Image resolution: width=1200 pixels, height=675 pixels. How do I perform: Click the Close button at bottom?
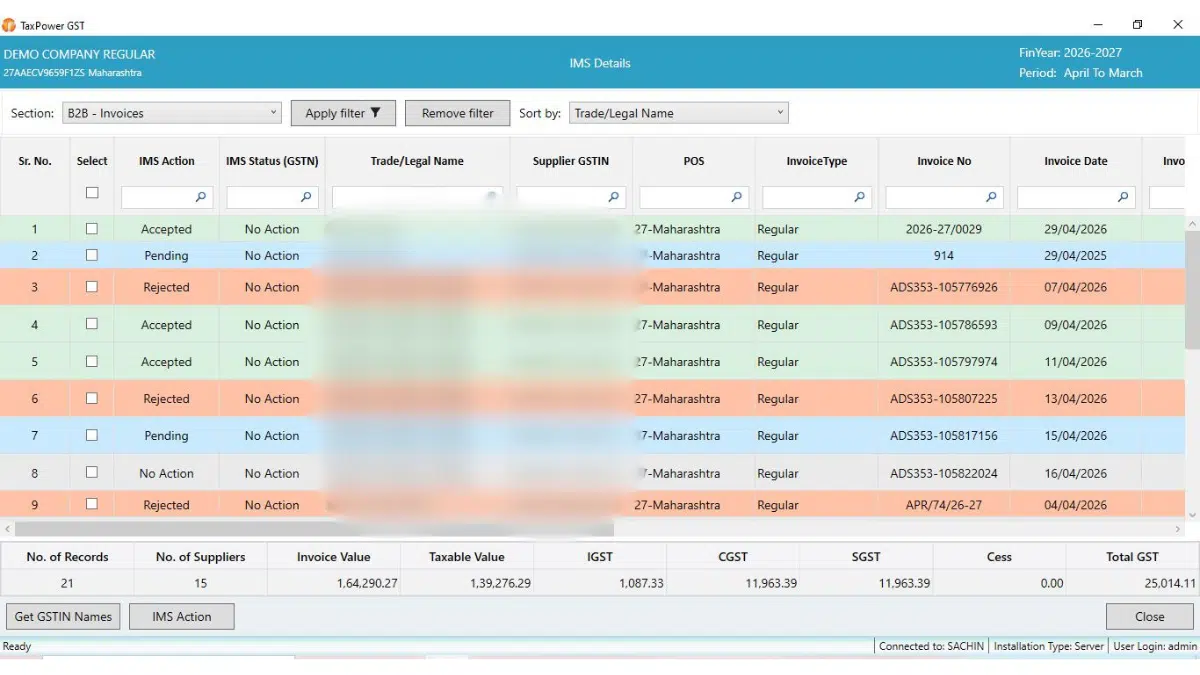pyautogui.click(x=1150, y=617)
